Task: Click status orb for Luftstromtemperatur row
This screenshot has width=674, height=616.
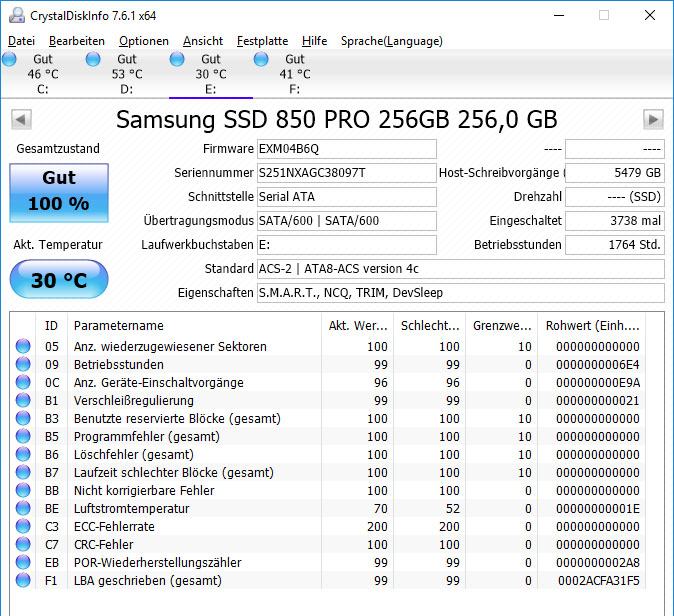Action: pyautogui.click(x=23, y=509)
